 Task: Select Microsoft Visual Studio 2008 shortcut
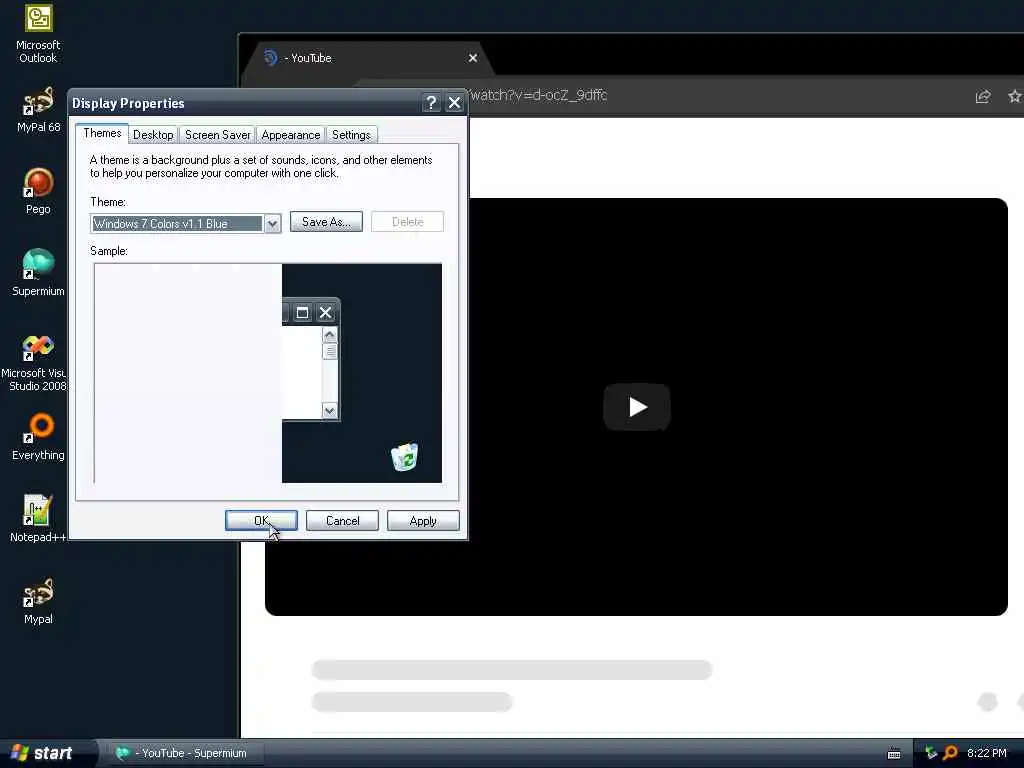36,362
